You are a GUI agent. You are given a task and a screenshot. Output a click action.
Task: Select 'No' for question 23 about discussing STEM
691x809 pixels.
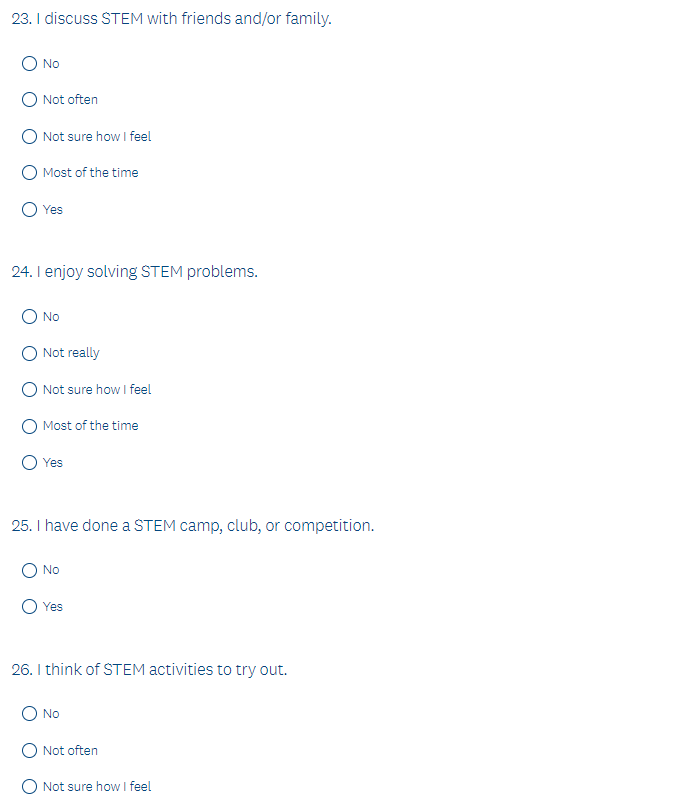coord(30,64)
